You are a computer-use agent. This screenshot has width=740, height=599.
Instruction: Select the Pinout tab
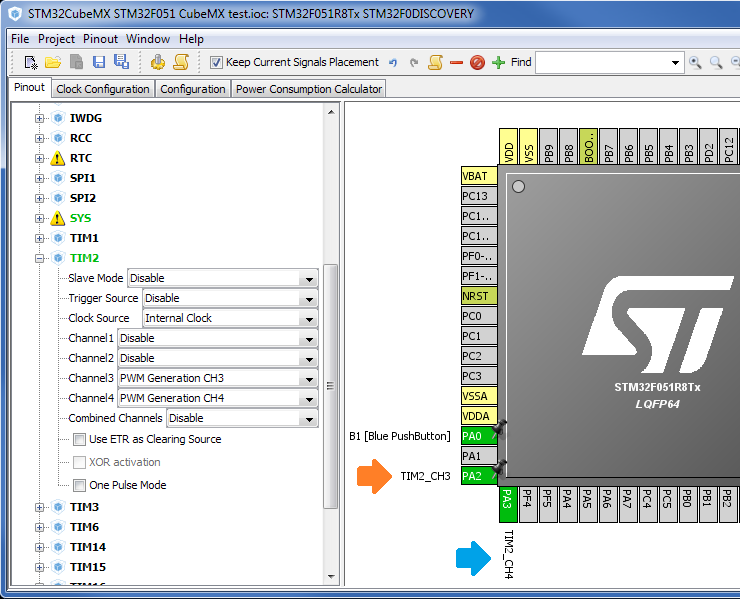(x=29, y=88)
